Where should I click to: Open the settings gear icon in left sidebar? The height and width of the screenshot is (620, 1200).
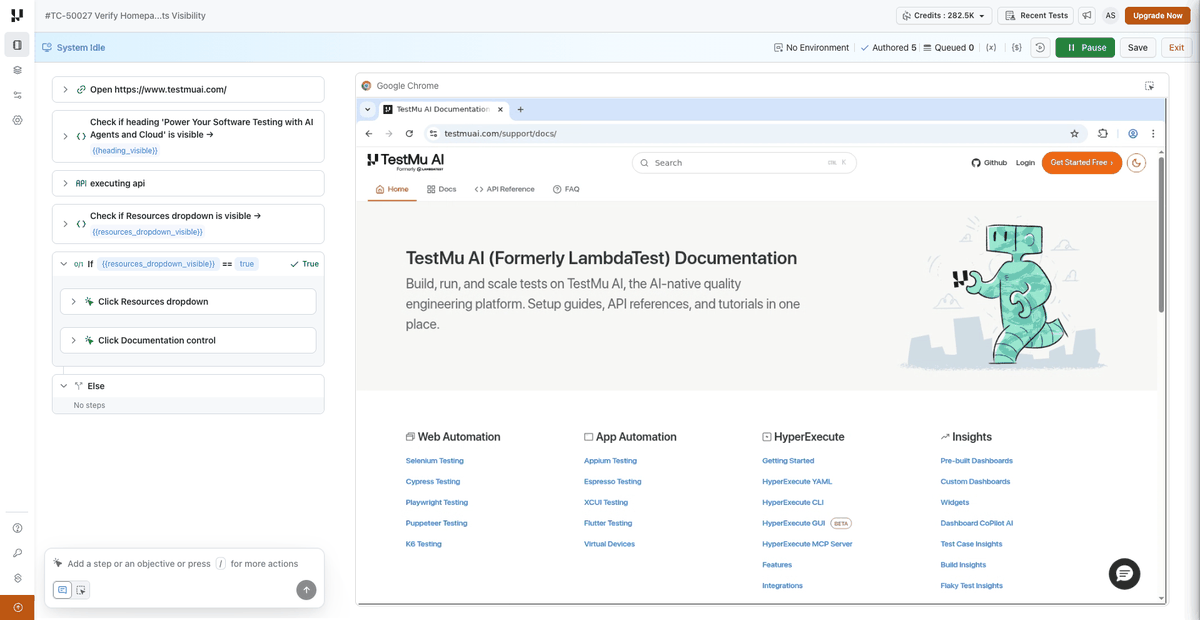pos(17,120)
